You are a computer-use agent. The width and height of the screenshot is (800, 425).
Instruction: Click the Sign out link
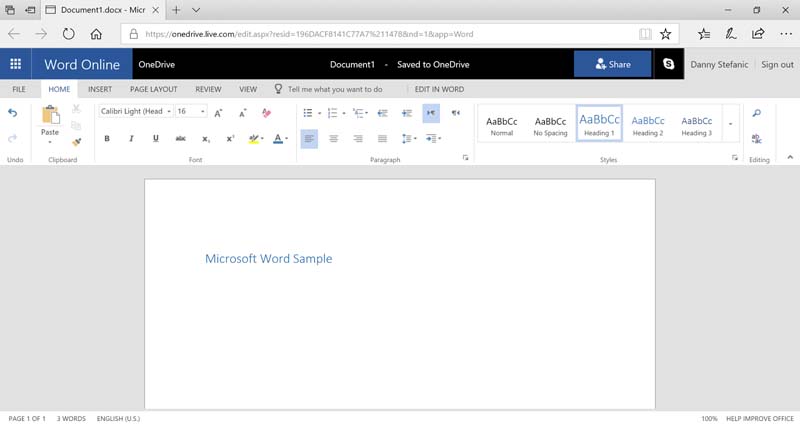(x=777, y=64)
